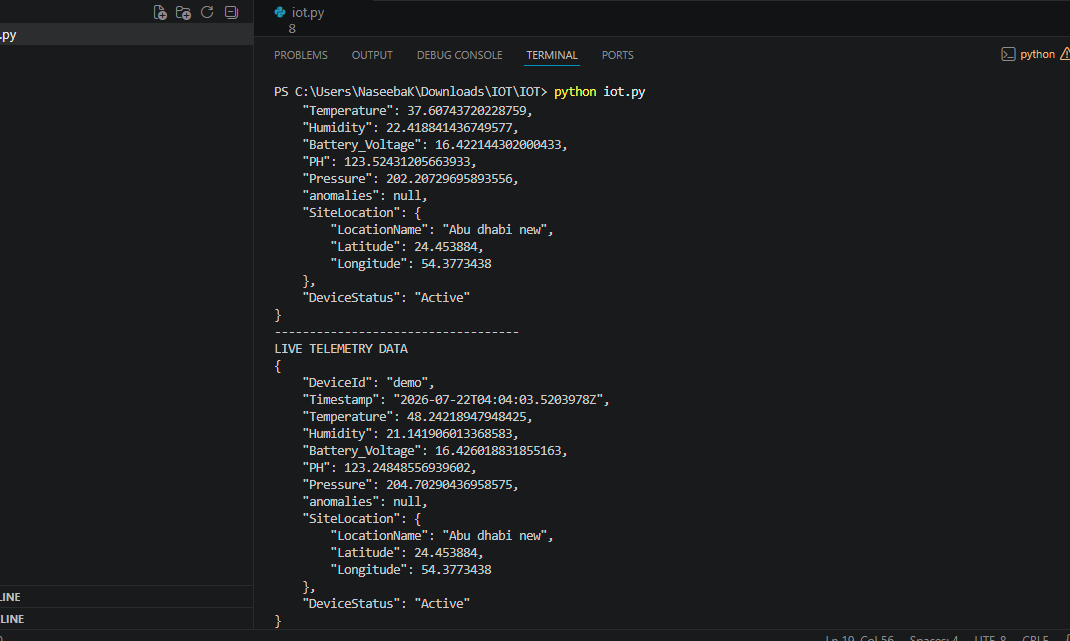This screenshot has width=1070, height=641.
Task: Click the PH 123.52431205663933 line
Action: (389, 162)
